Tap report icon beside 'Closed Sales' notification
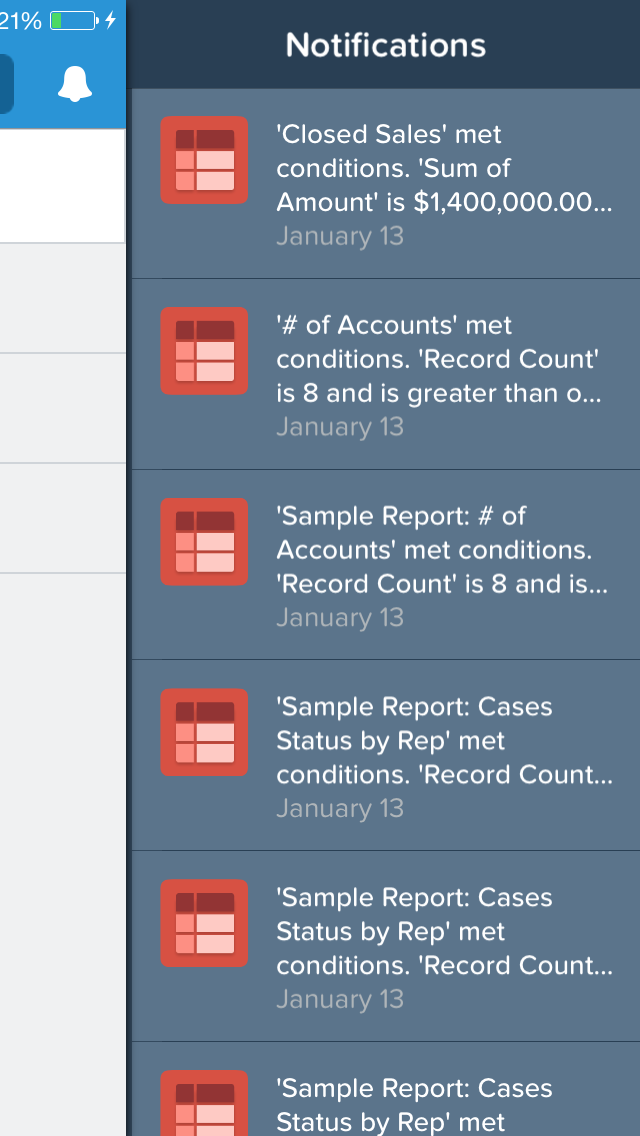The height and width of the screenshot is (1136, 640). pos(204,160)
